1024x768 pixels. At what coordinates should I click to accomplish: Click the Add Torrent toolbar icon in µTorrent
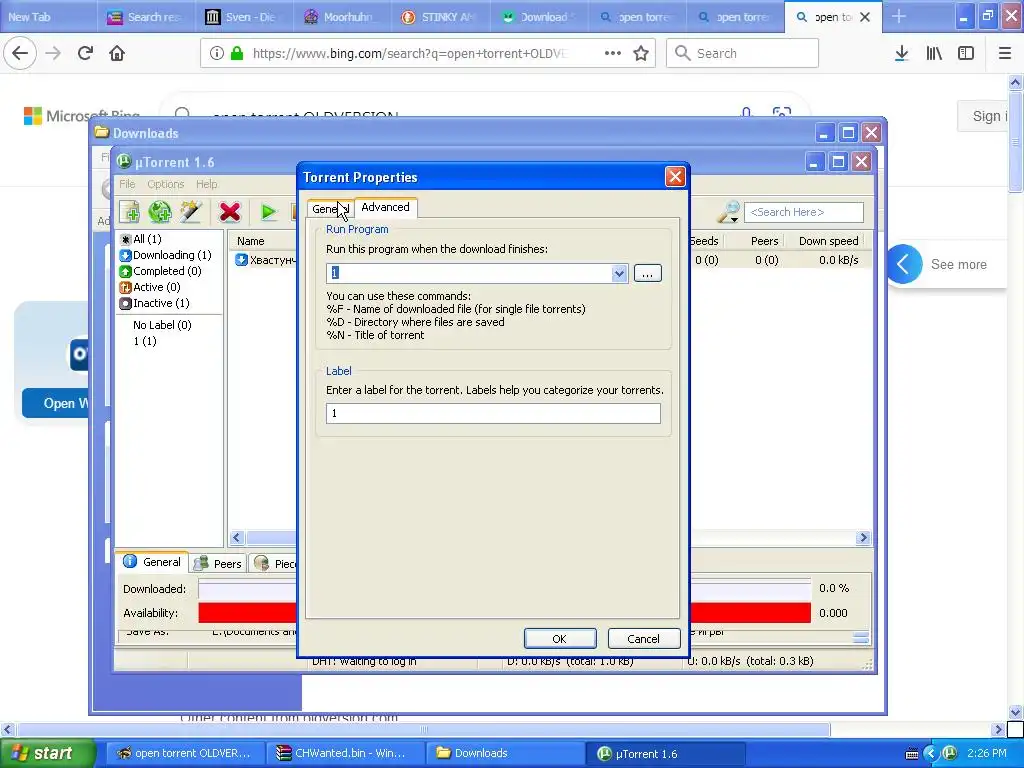point(129,212)
